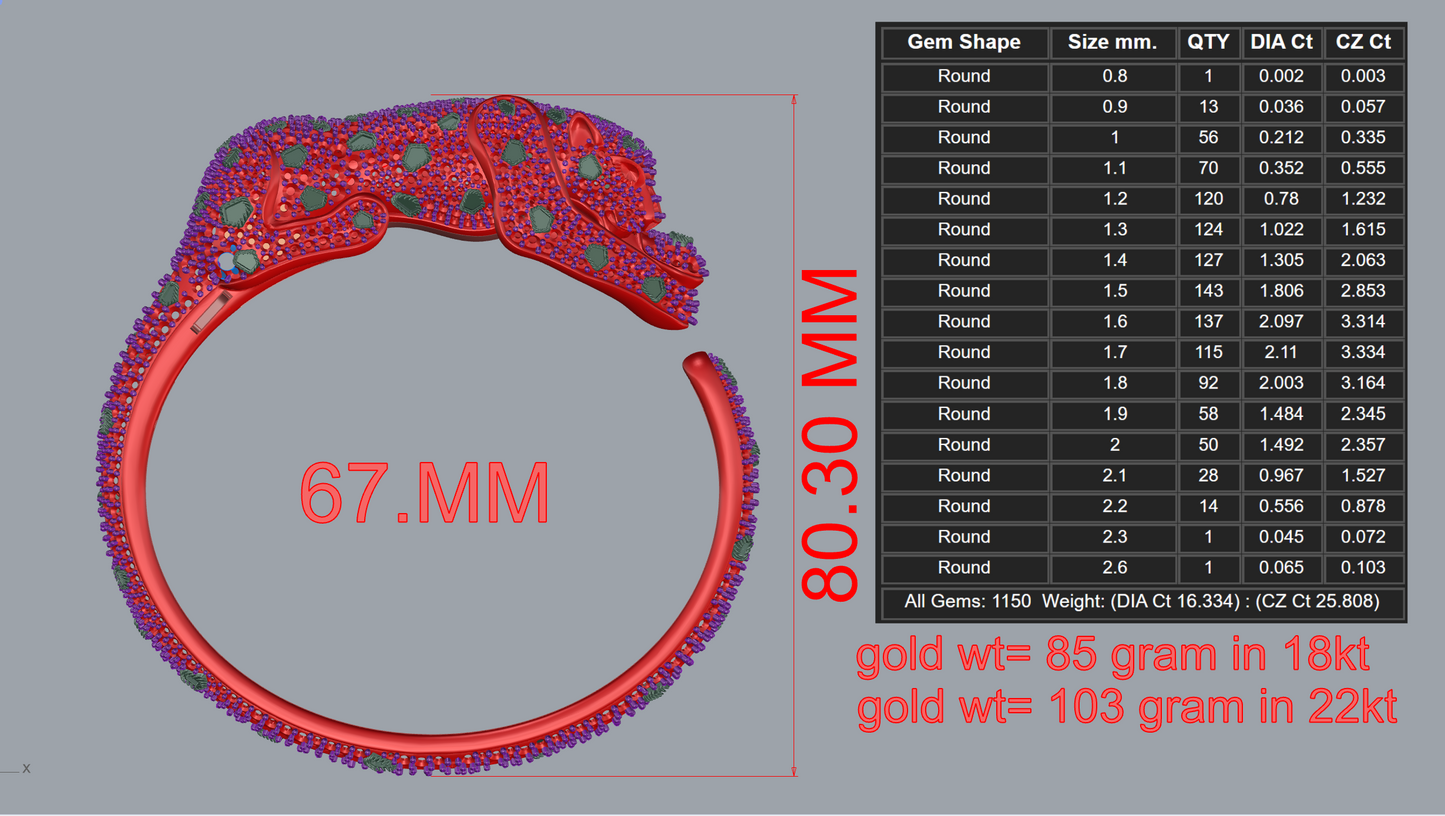
Task: Click the DIA Ct column header
Action: coord(1281,42)
